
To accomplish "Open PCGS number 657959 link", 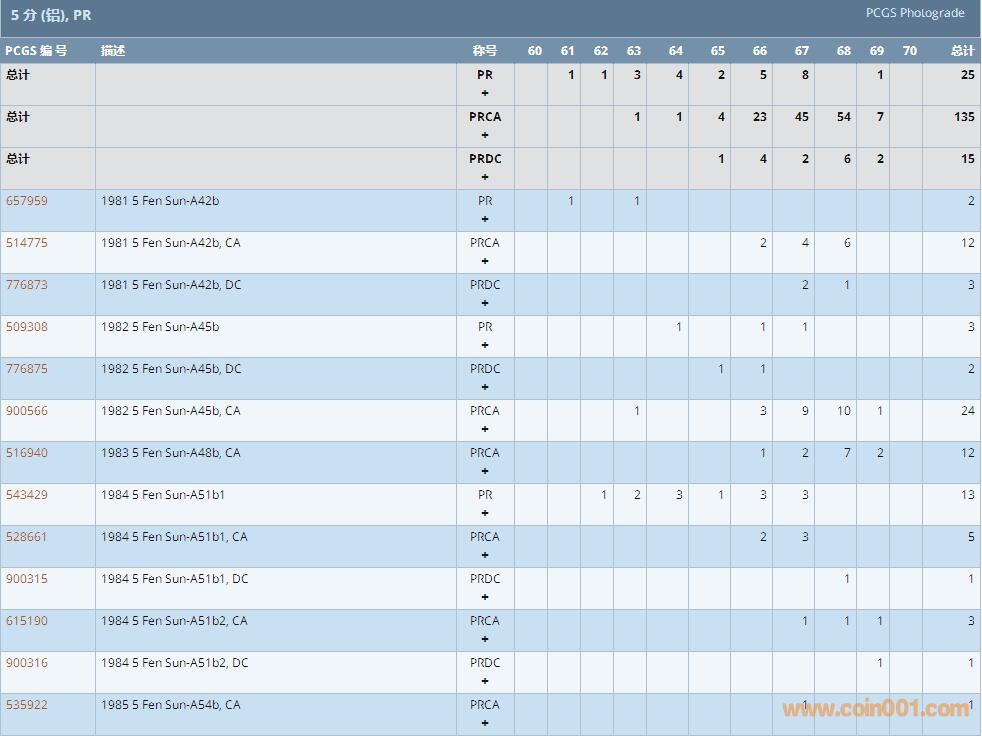I will click(26, 201).
